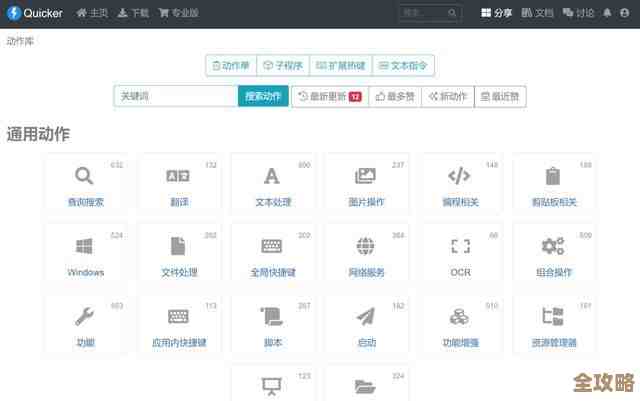This screenshot has width=640, height=401.
Task: Select the 全局快捷键 keyboard icon
Action: [272, 246]
